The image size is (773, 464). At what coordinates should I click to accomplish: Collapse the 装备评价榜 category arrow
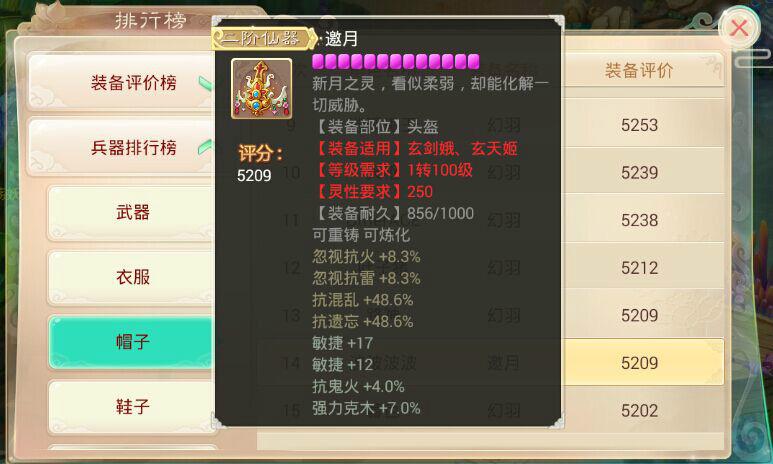coord(207,83)
